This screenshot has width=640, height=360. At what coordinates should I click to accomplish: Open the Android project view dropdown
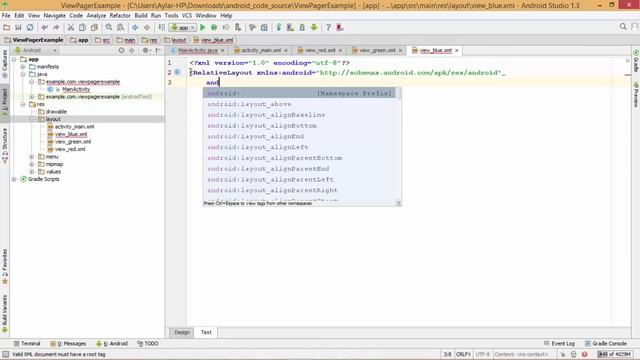(x=36, y=50)
